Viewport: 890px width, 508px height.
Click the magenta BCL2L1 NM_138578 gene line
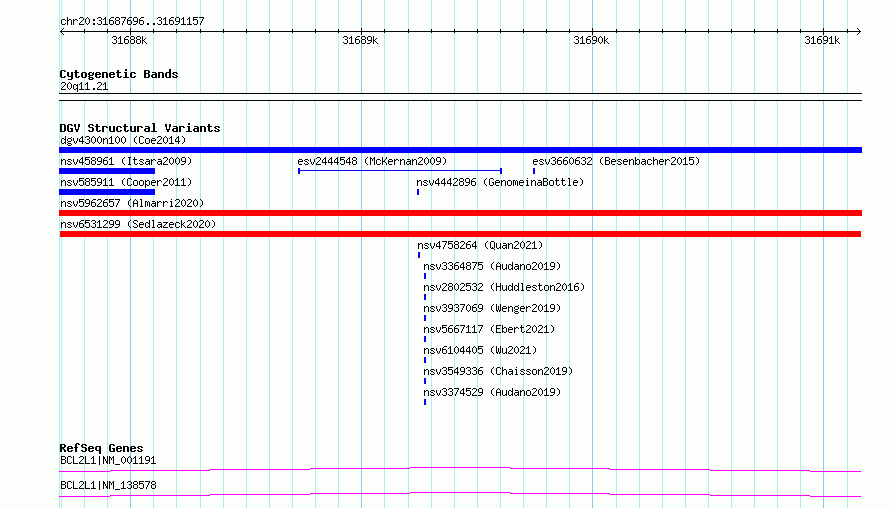click(460, 494)
